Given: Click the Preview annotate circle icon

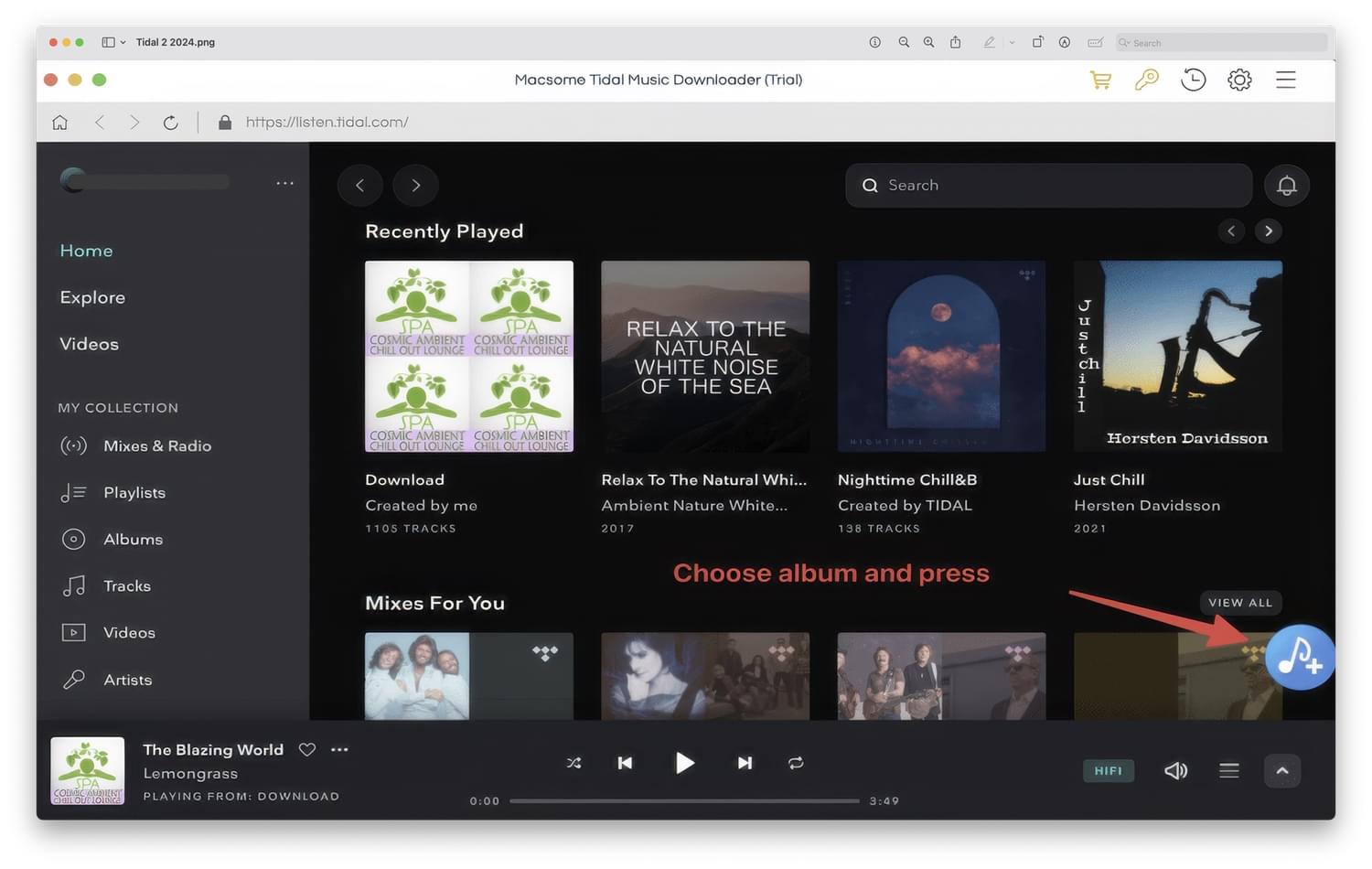Looking at the screenshot, I should point(1065,42).
